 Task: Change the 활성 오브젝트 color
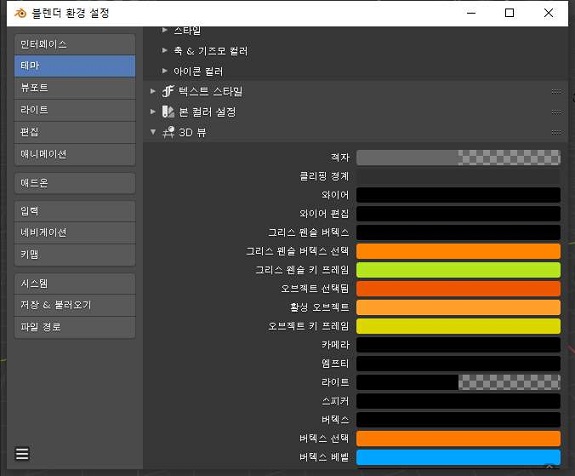click(458, 307)
